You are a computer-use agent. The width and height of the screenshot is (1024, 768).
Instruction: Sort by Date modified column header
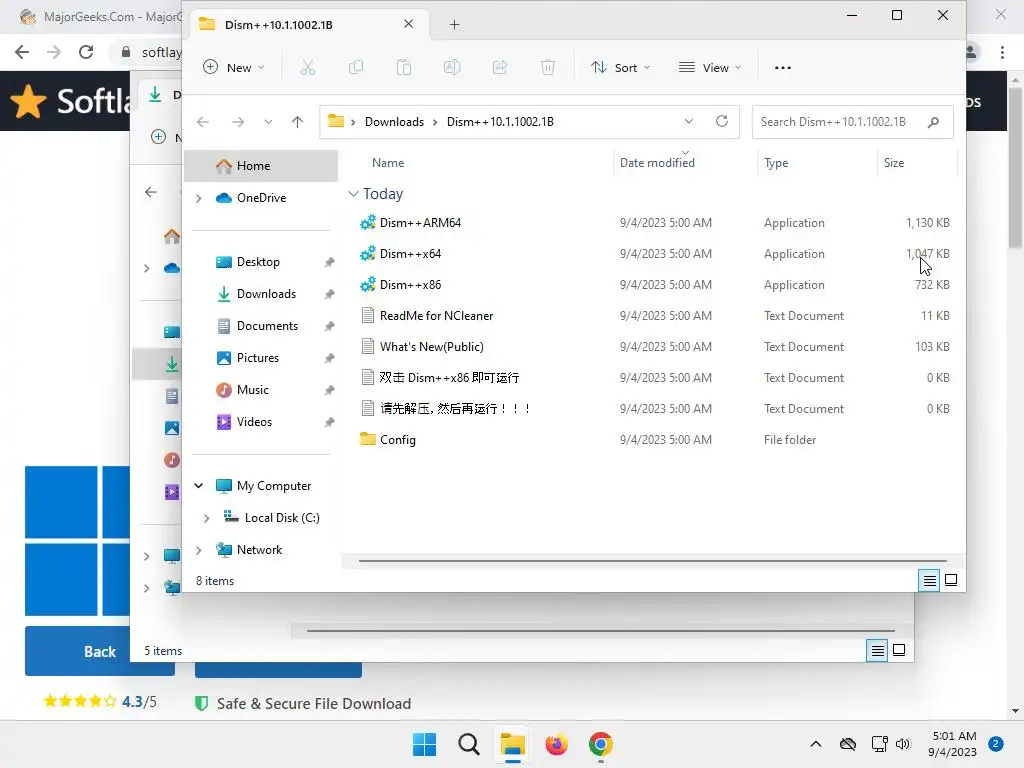click(657, 163)
